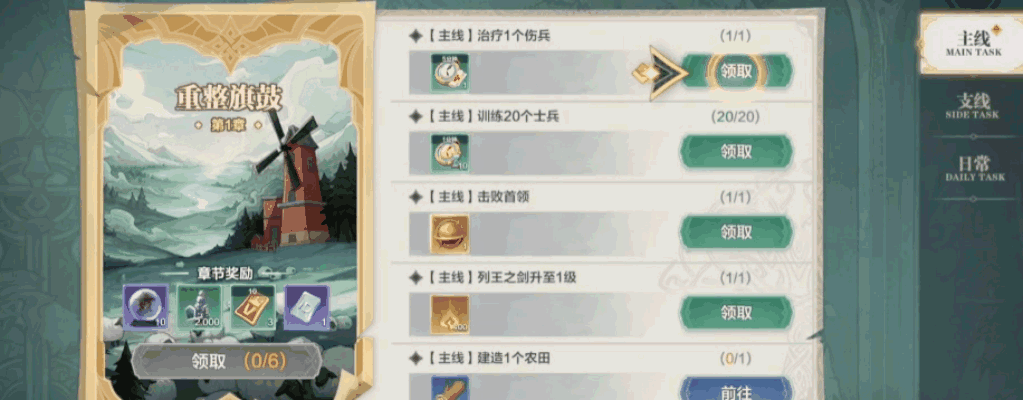Click the chapter 领取 (0/6) button

click(x=226, y=361)
